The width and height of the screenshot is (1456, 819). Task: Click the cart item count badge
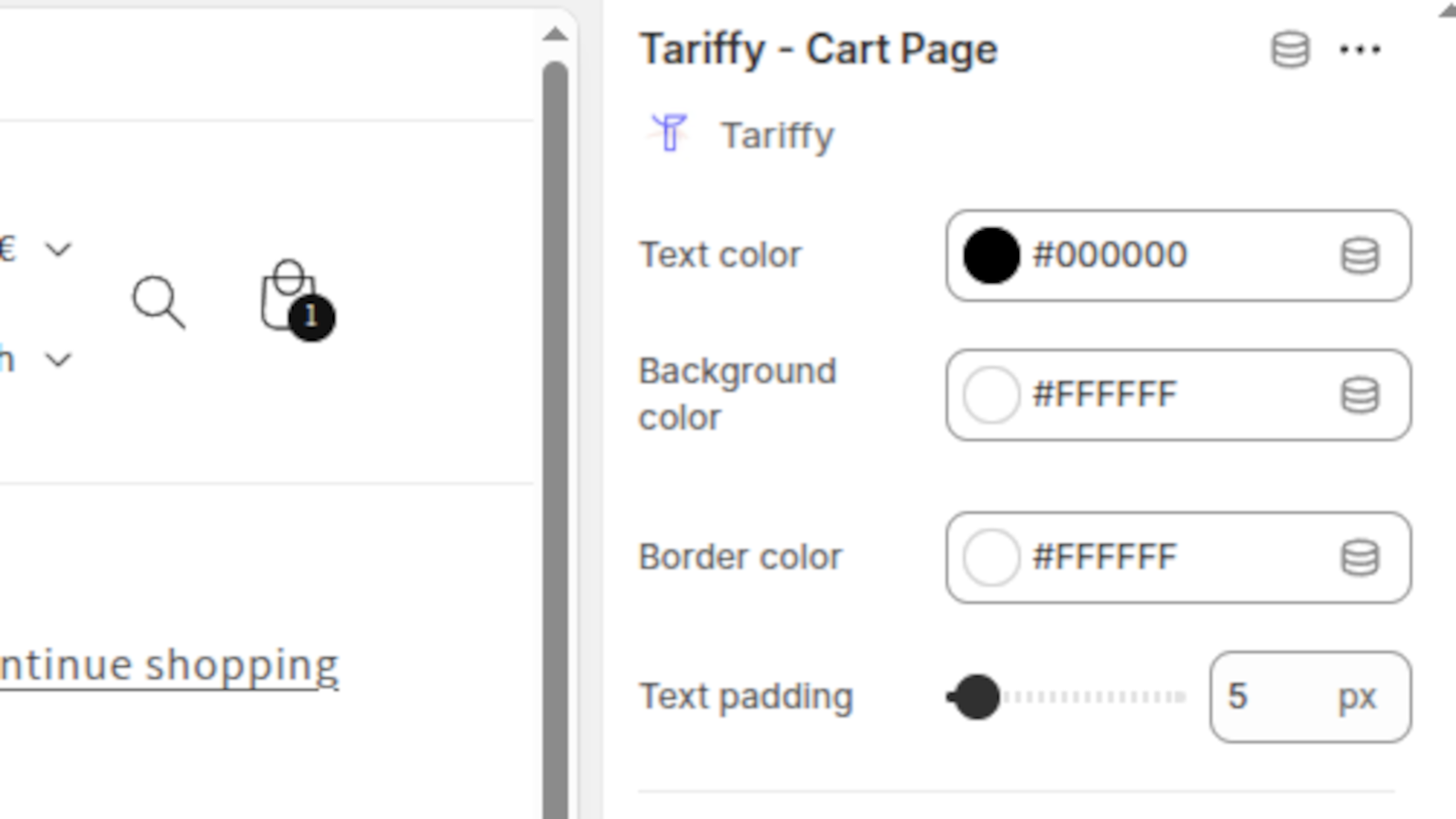tap(311, 316)
